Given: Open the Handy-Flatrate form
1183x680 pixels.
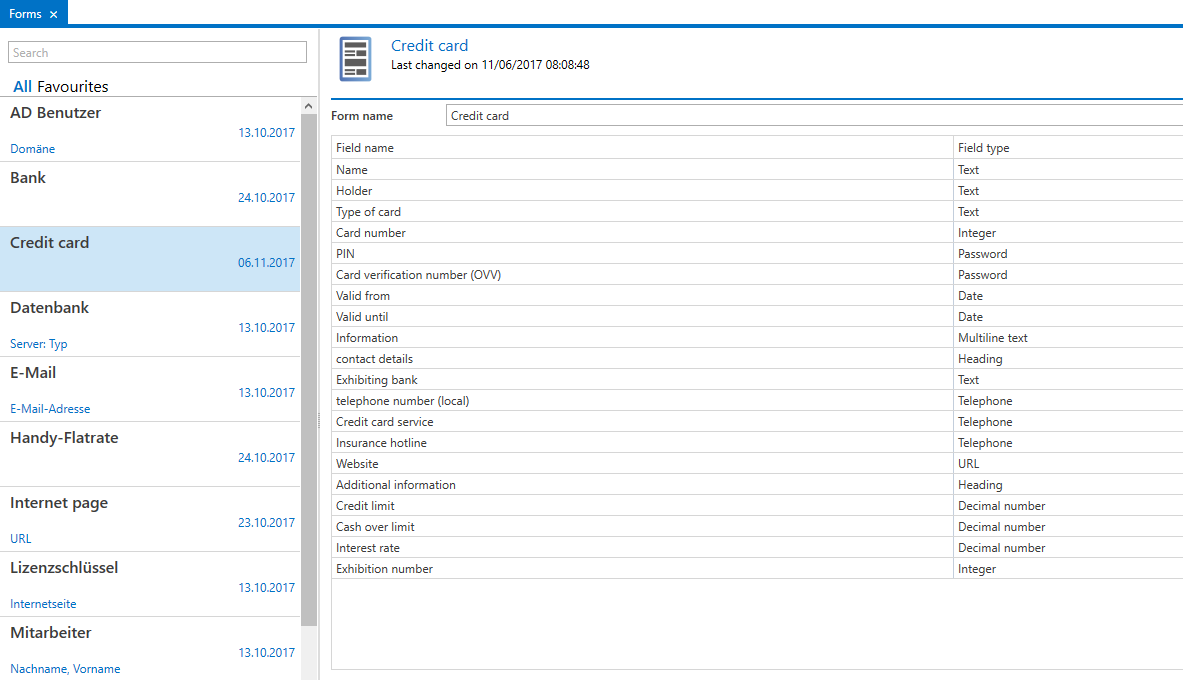Looking at the screenshot, I should (150, 454).
